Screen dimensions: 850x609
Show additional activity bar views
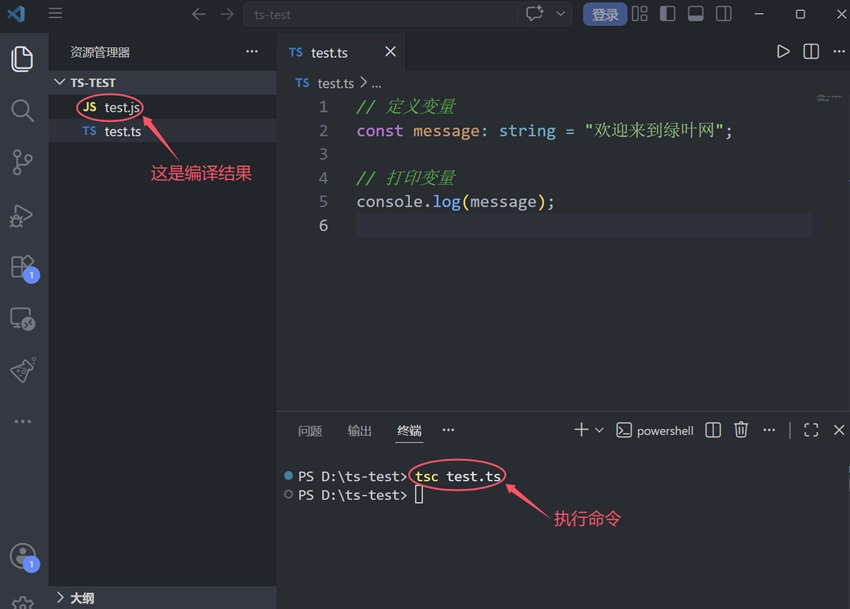[x=23, y=421]
